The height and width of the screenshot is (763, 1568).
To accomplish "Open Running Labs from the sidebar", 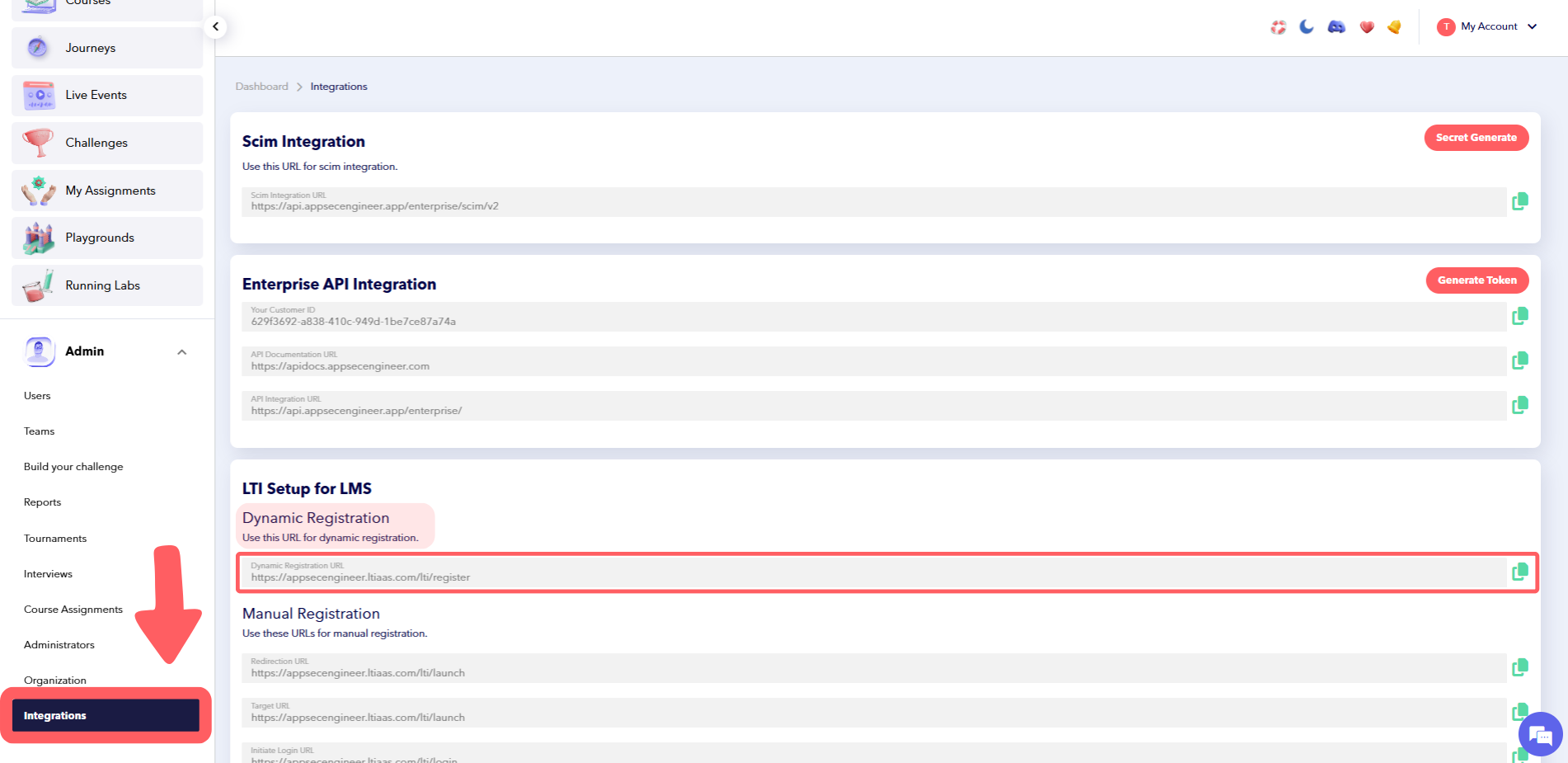I will coord(102,285).
